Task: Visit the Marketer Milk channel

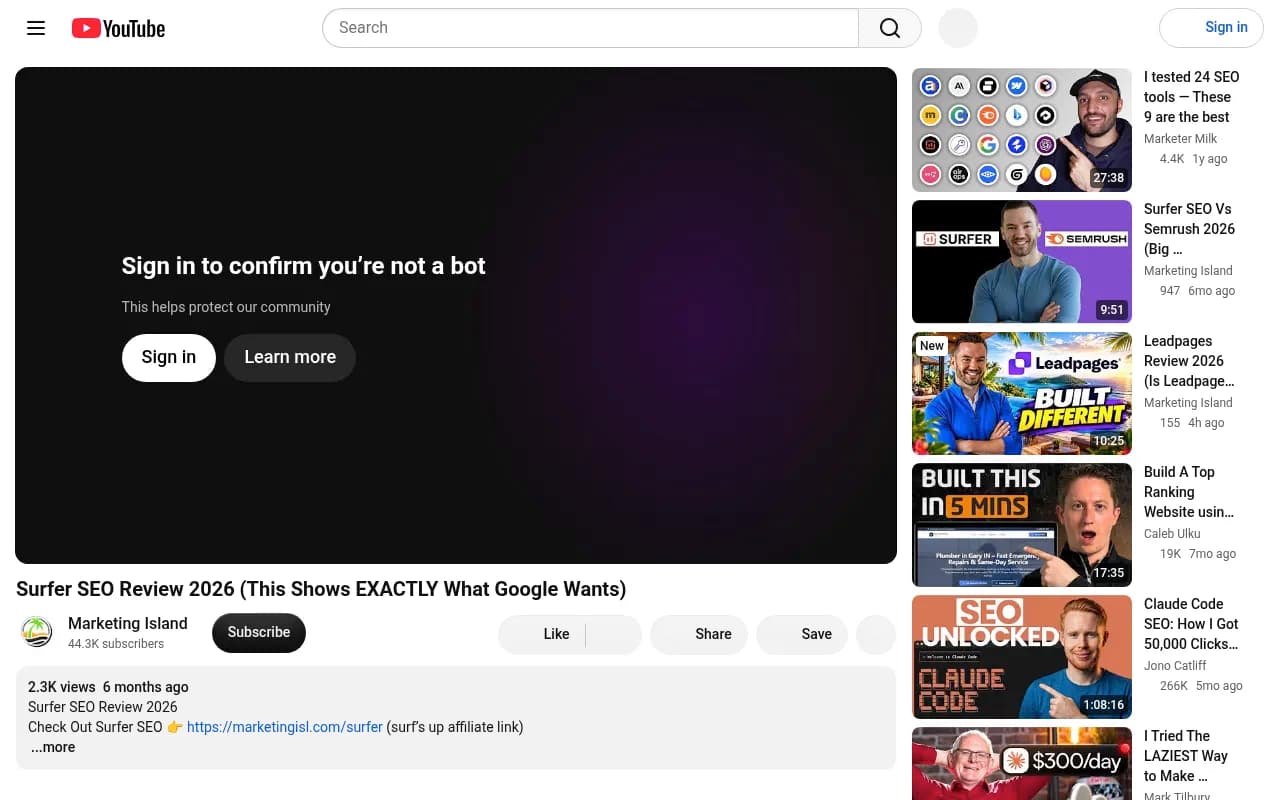Action: click(x=1181, y=139)
